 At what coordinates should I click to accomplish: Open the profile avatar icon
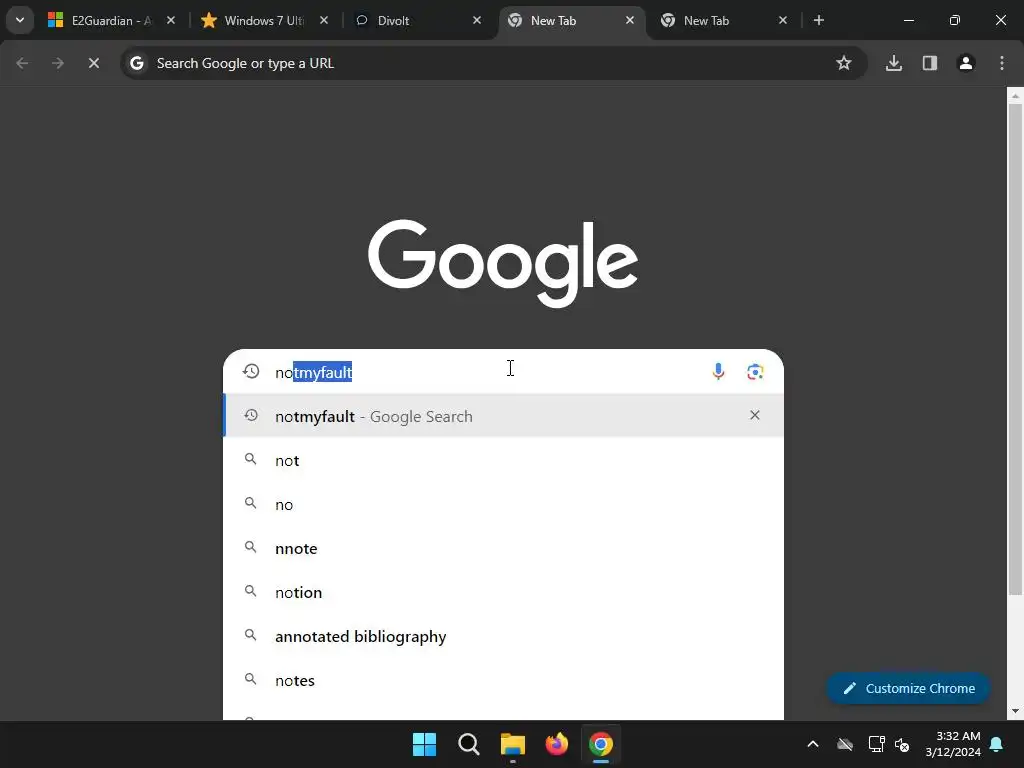click(966, 63)
